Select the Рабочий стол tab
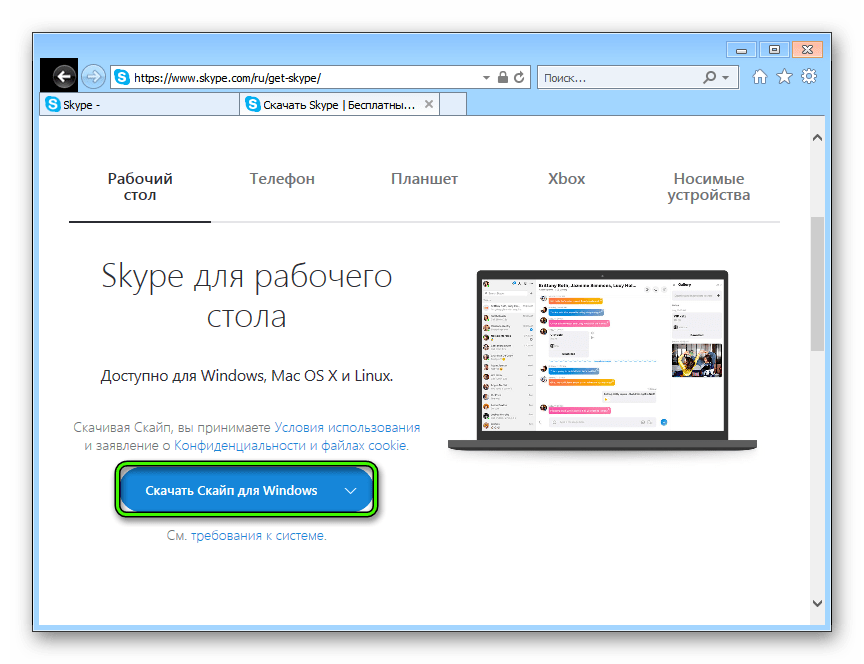Screen dimensions: 864x664 tap(140, 187)
